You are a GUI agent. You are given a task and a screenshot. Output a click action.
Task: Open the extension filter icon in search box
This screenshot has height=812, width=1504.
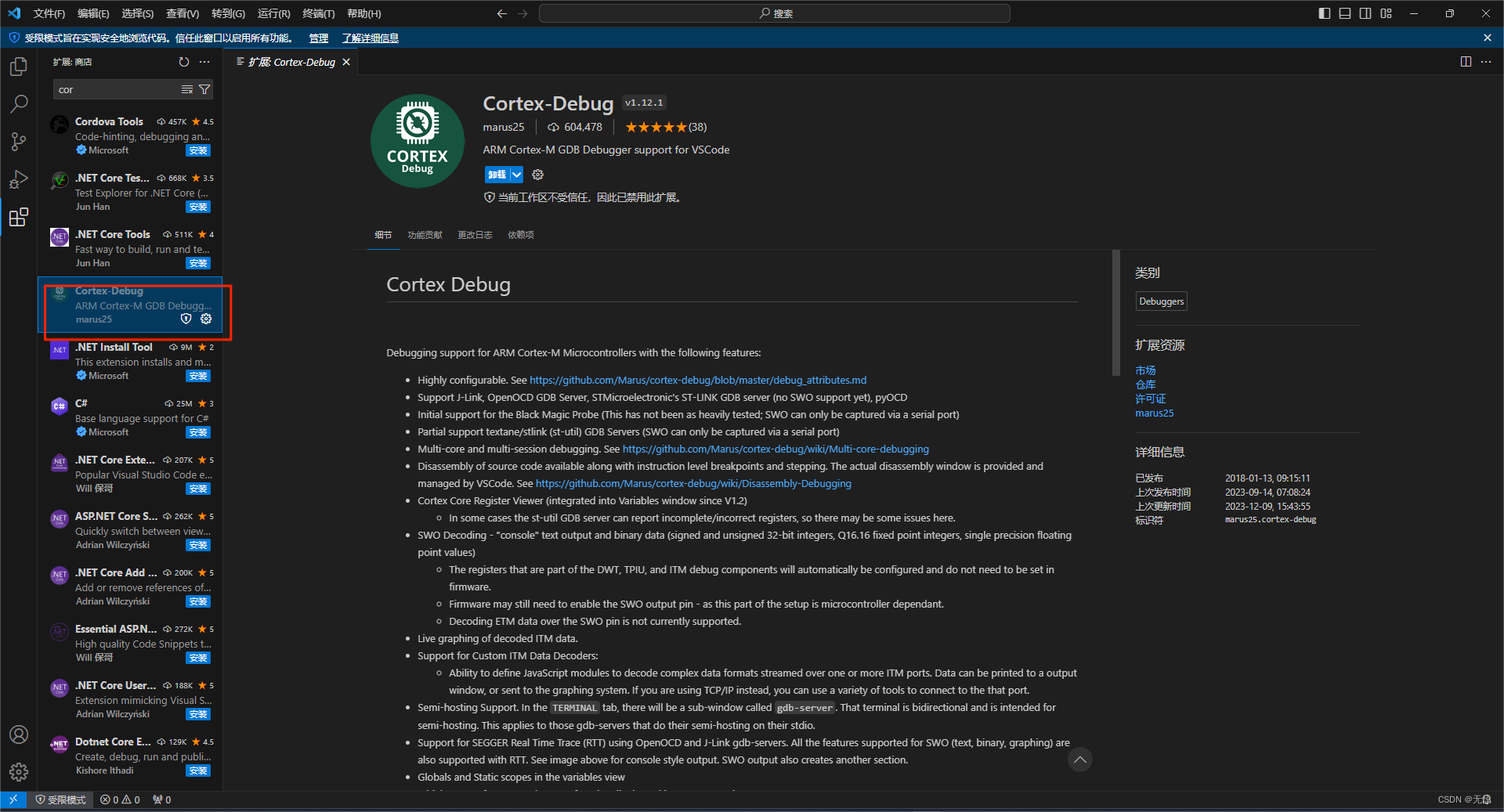tap(203, 89)
